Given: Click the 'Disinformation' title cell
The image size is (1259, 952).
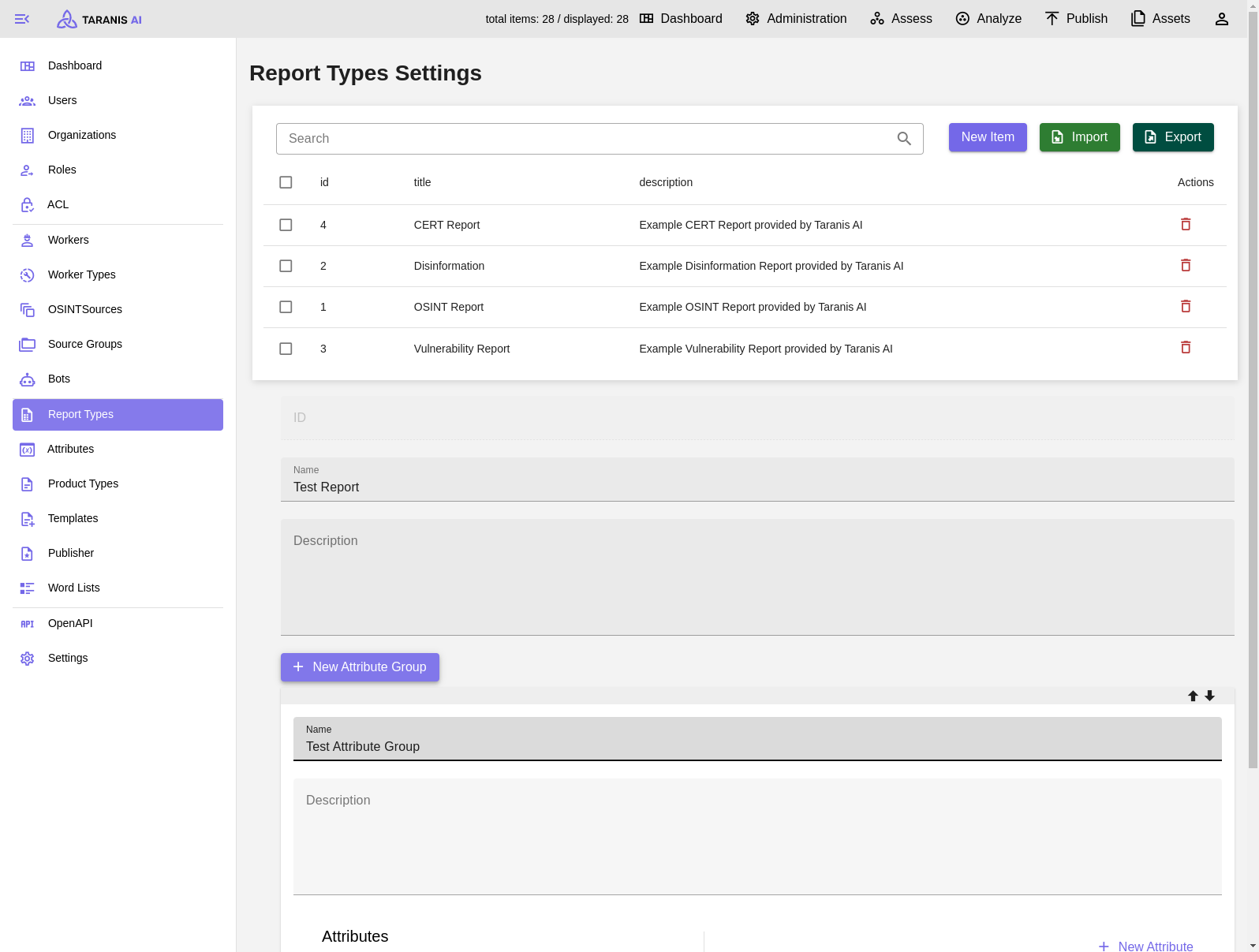Looking at the screenshot, I should pyautogui.click(x=449, y=266).
